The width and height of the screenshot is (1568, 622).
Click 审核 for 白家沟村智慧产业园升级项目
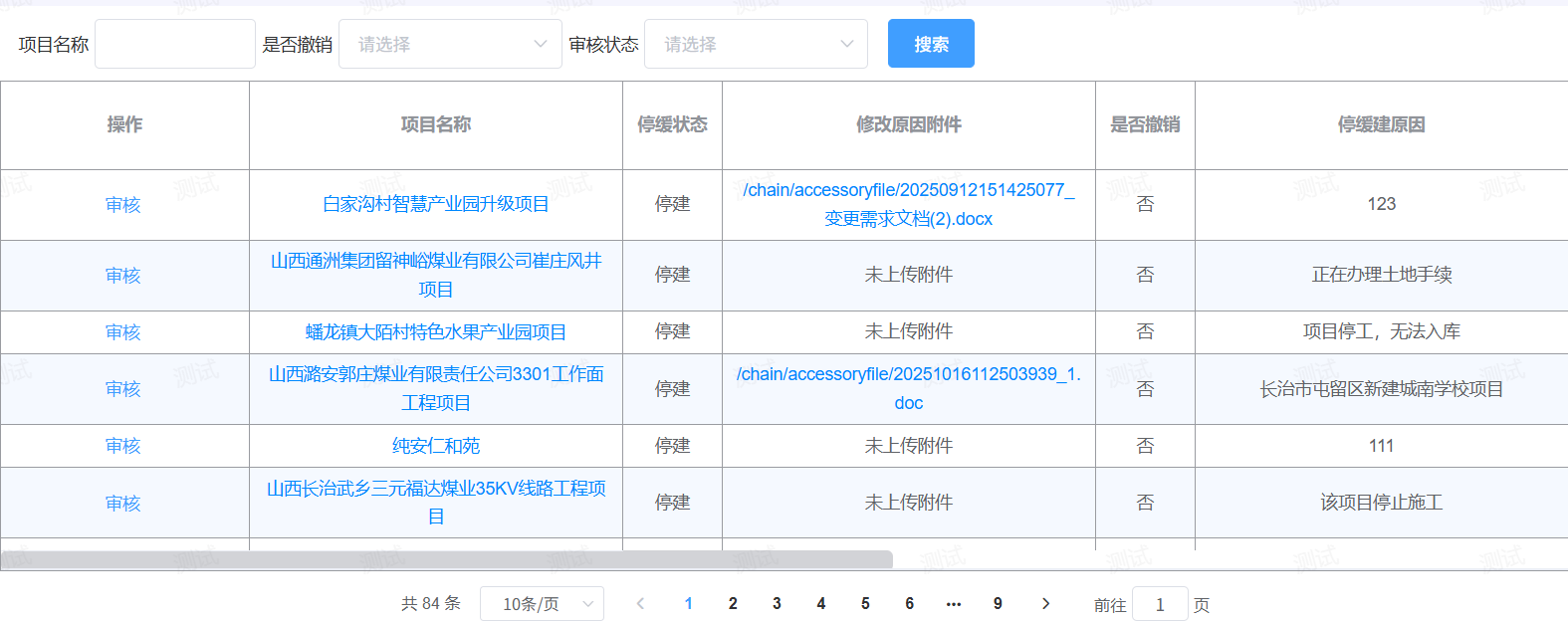coord(123,205)
